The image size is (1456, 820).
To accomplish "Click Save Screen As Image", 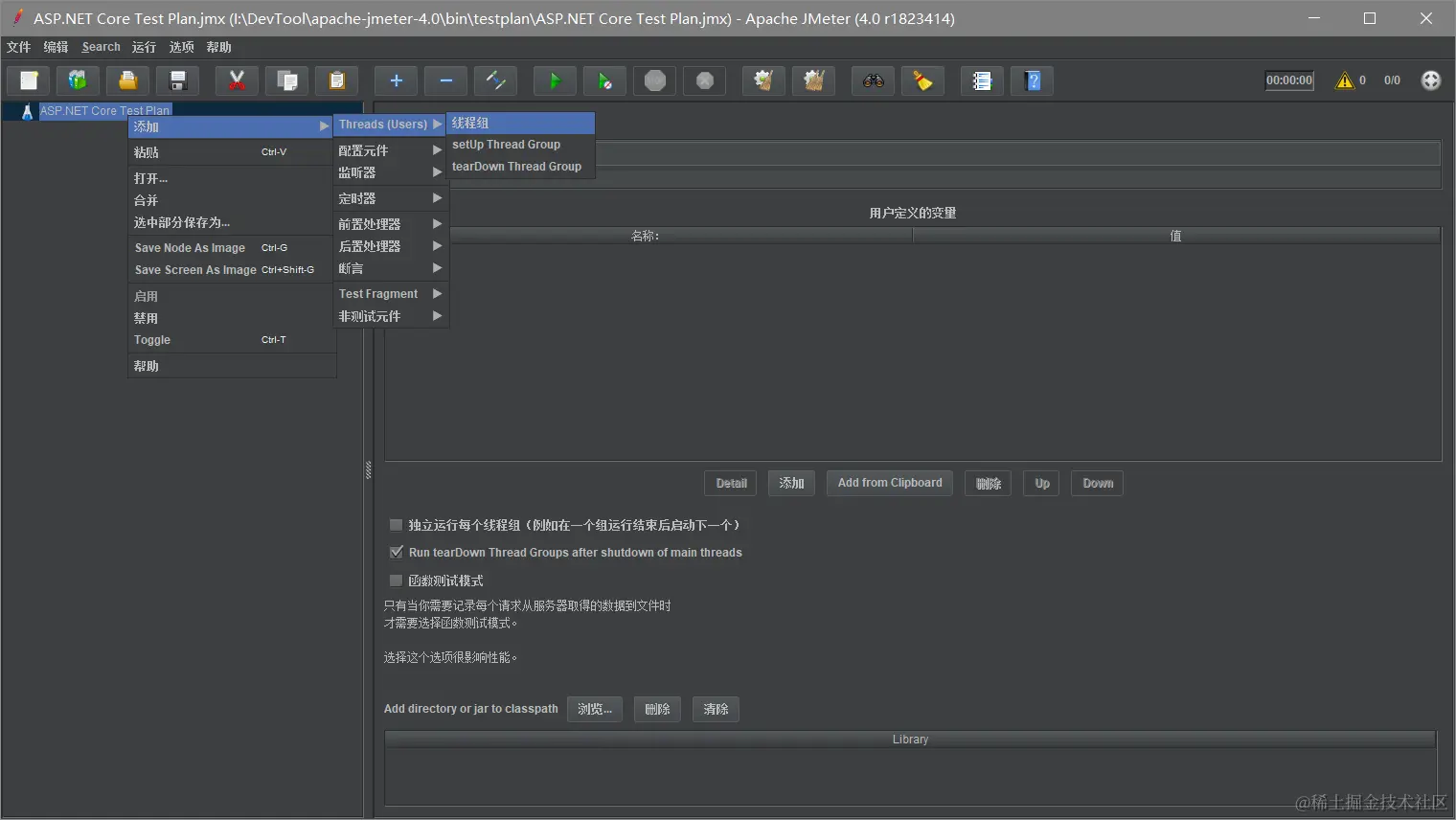I will coord(231,270).
